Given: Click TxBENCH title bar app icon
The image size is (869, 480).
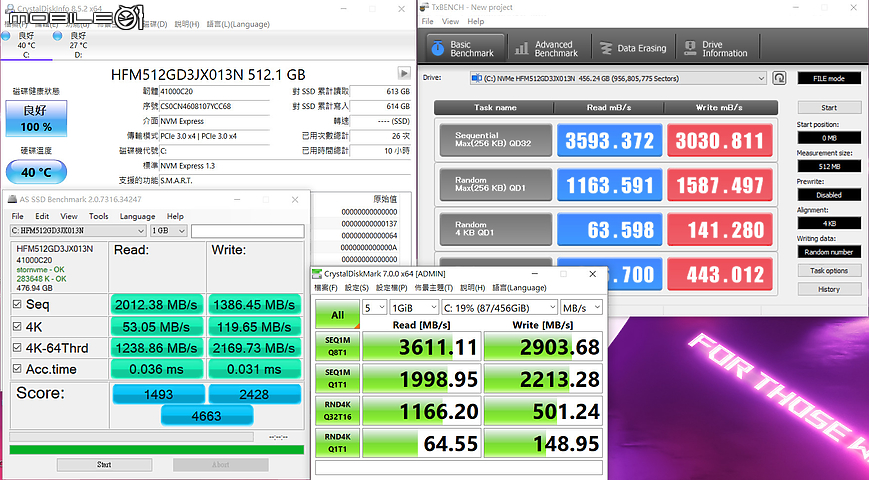Looking at the screenshot, I should tap(425, 7).
